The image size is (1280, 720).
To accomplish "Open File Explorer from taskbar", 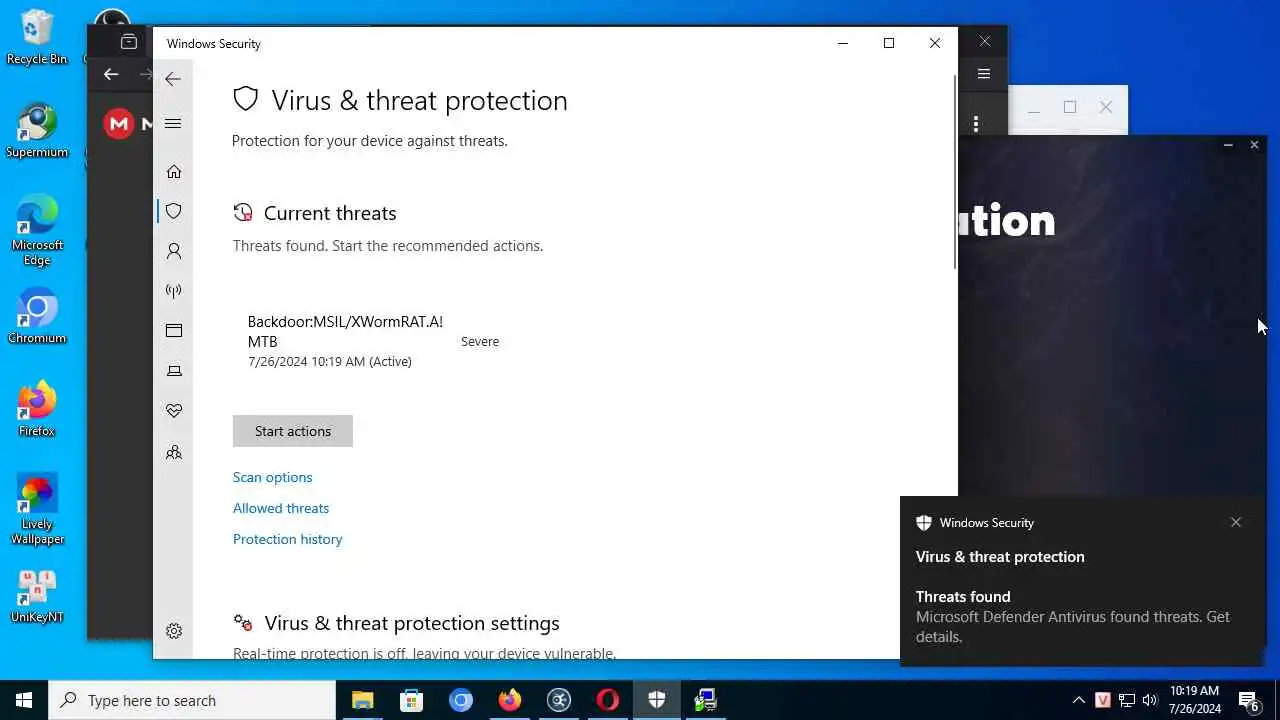I will [x=362, y=700].
